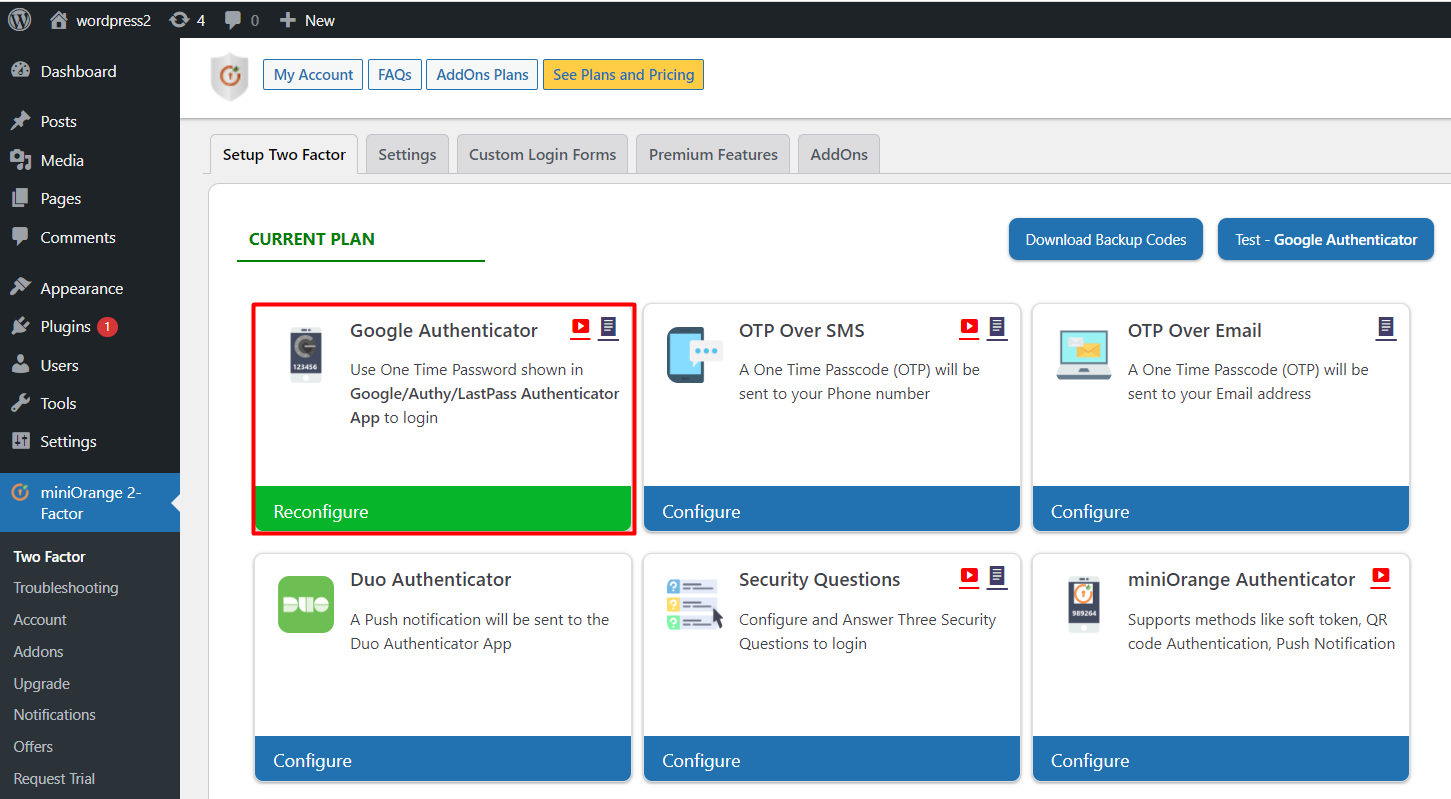Click the miniOrange shield logo
The image size is (1451, 799).
[x=229, y=76]
